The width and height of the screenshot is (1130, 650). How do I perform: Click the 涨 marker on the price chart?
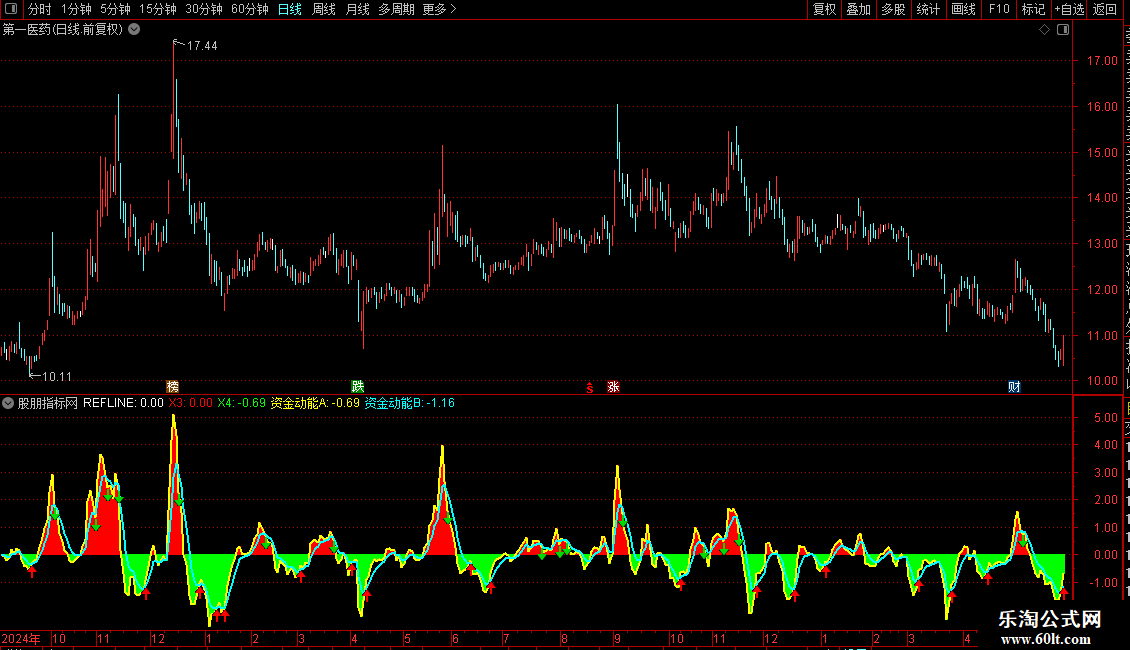click(613, 386)
